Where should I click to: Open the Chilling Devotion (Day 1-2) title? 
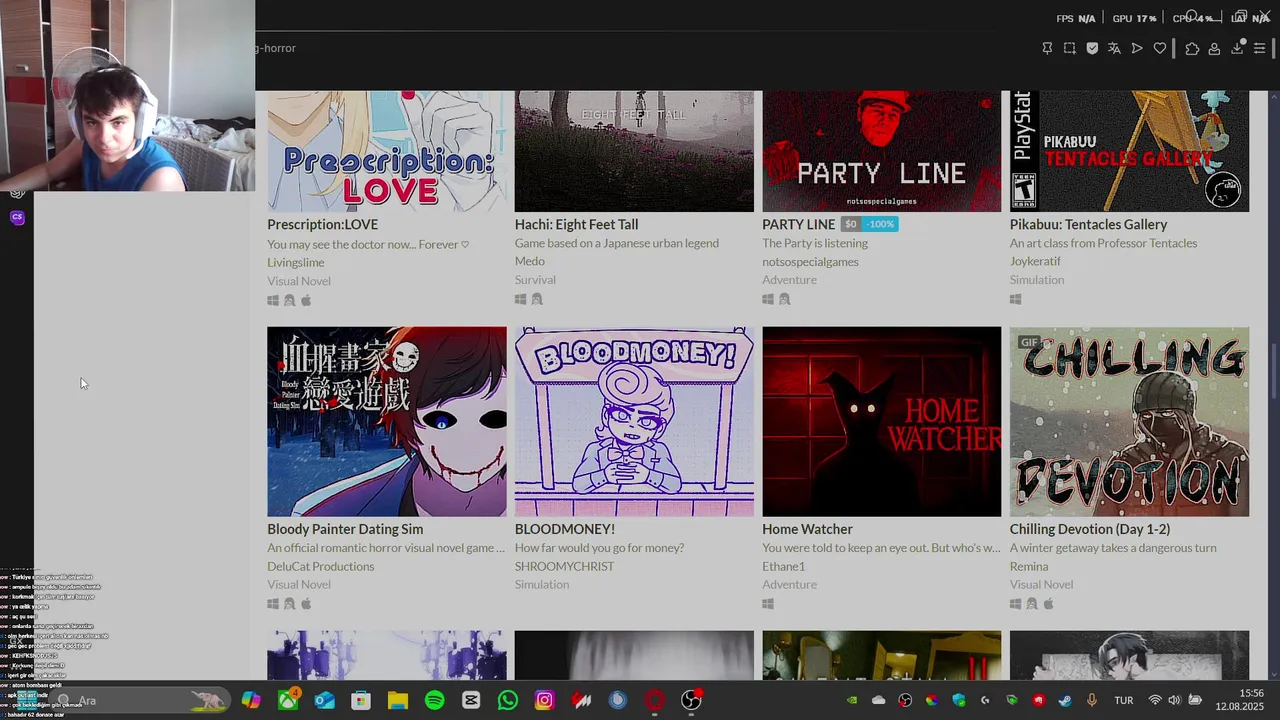point(1090,529)
